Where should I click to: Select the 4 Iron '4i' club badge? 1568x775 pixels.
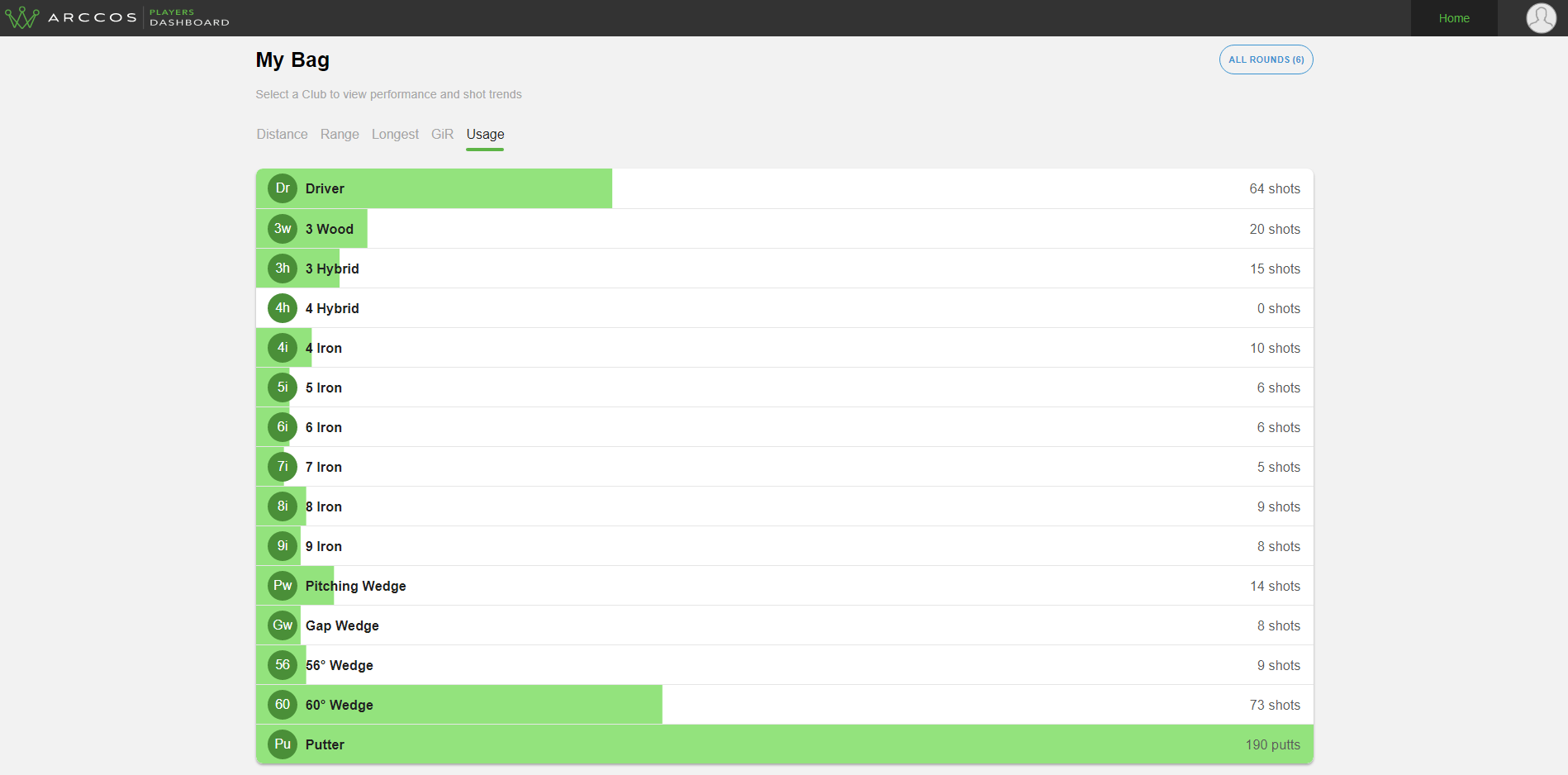coord(283,348)
